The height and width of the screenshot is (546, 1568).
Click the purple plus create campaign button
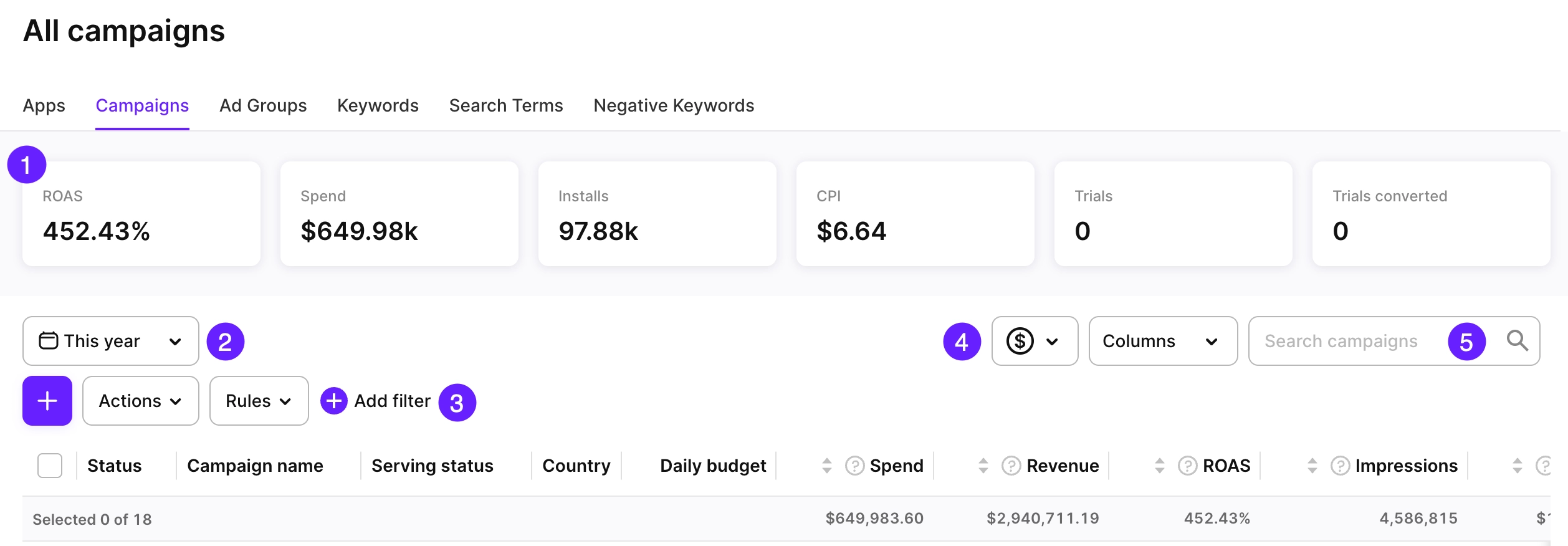click(47, 401)
